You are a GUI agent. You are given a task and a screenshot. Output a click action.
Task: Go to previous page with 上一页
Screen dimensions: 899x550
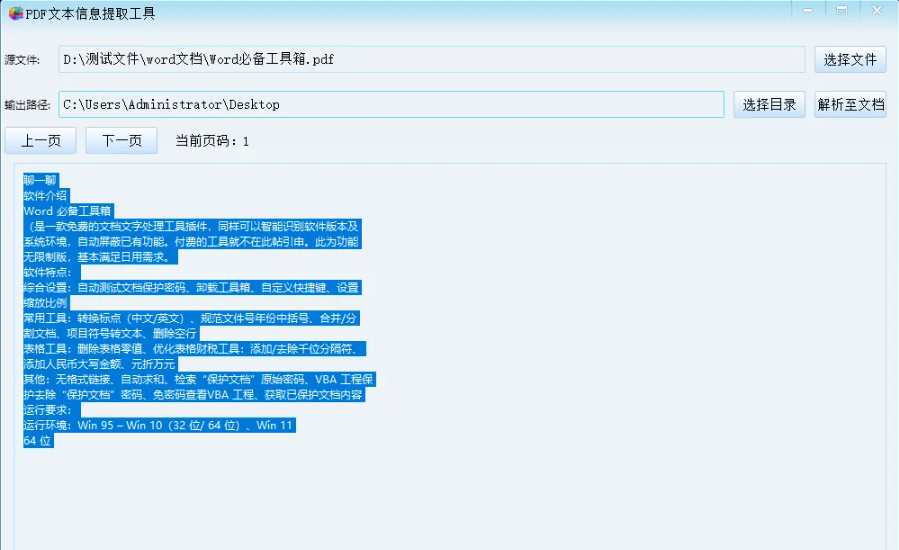41,141
